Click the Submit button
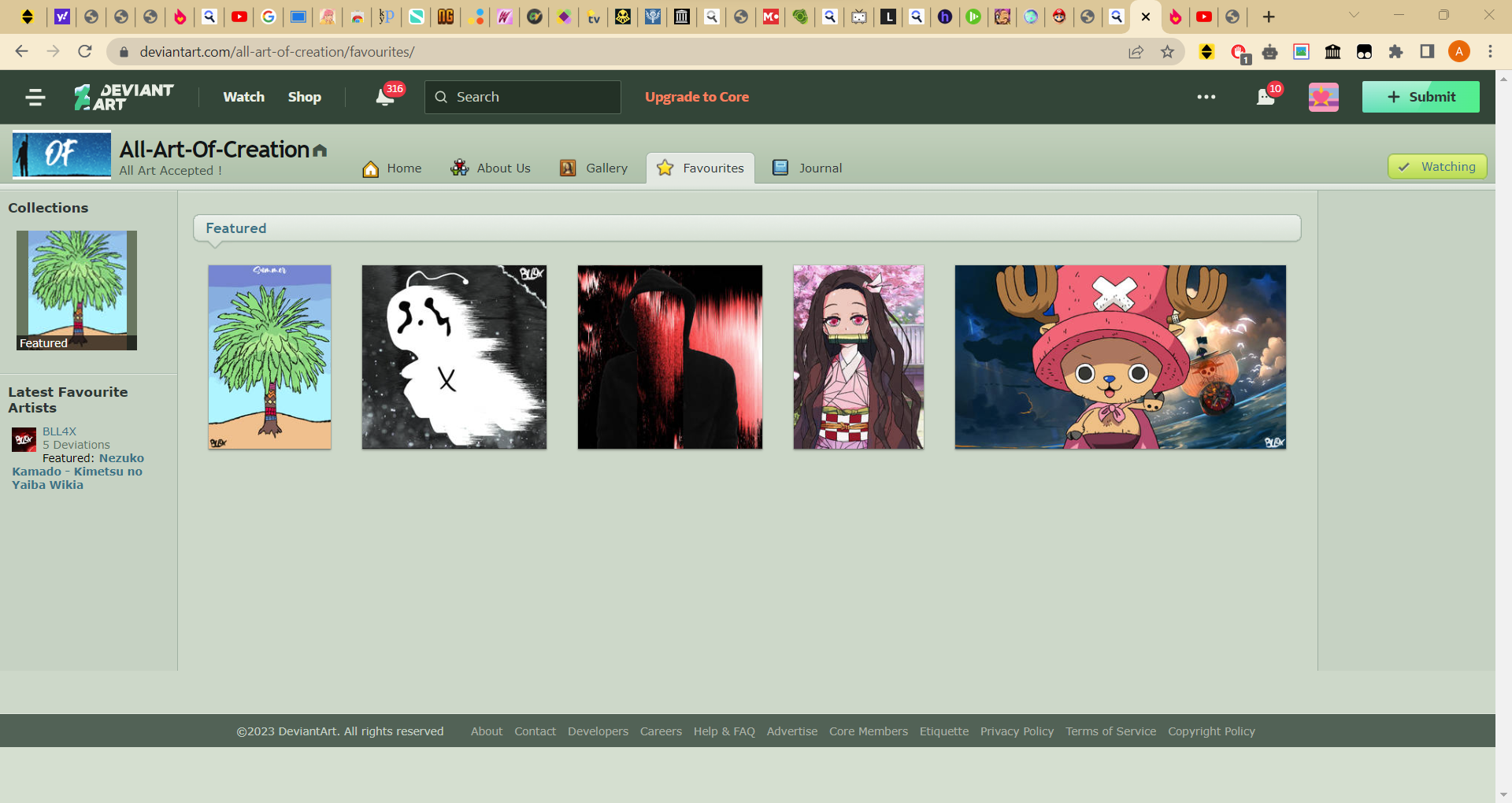 point(1421,97)
